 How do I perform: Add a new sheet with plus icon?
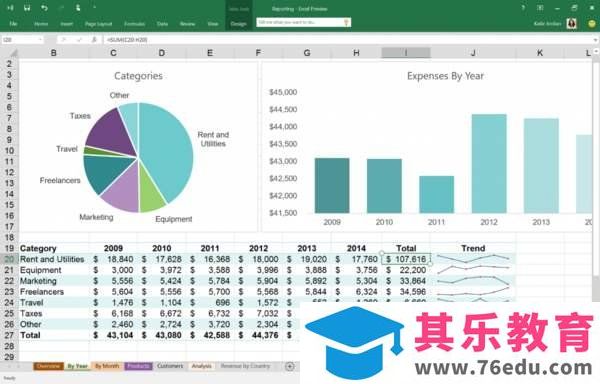pos(290,366)
